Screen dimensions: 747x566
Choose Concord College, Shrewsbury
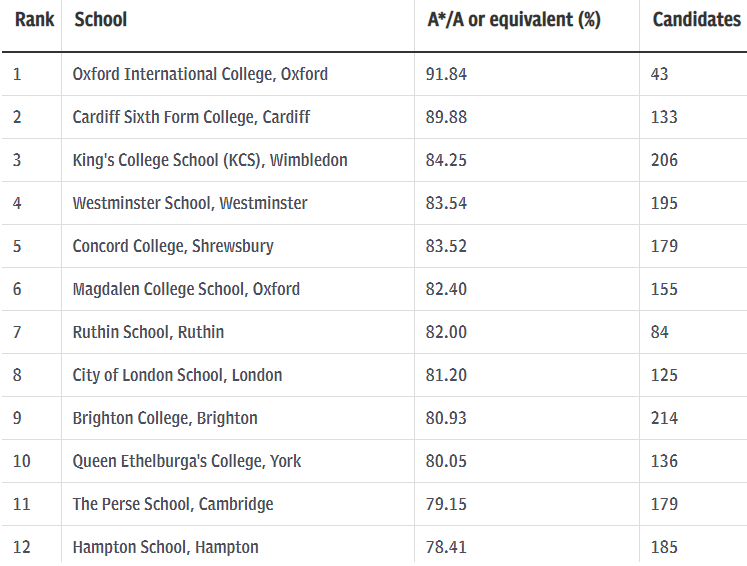[173, 246]
